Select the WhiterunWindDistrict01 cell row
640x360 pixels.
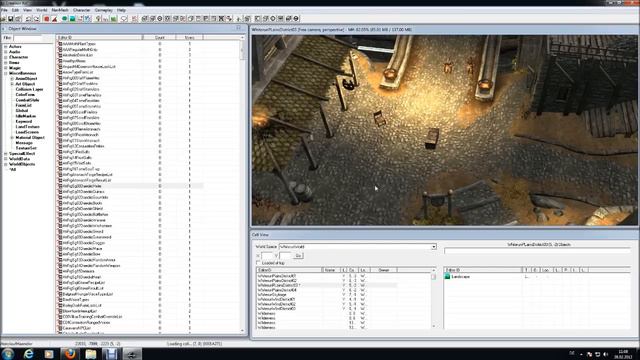click(x=327, y=299)
